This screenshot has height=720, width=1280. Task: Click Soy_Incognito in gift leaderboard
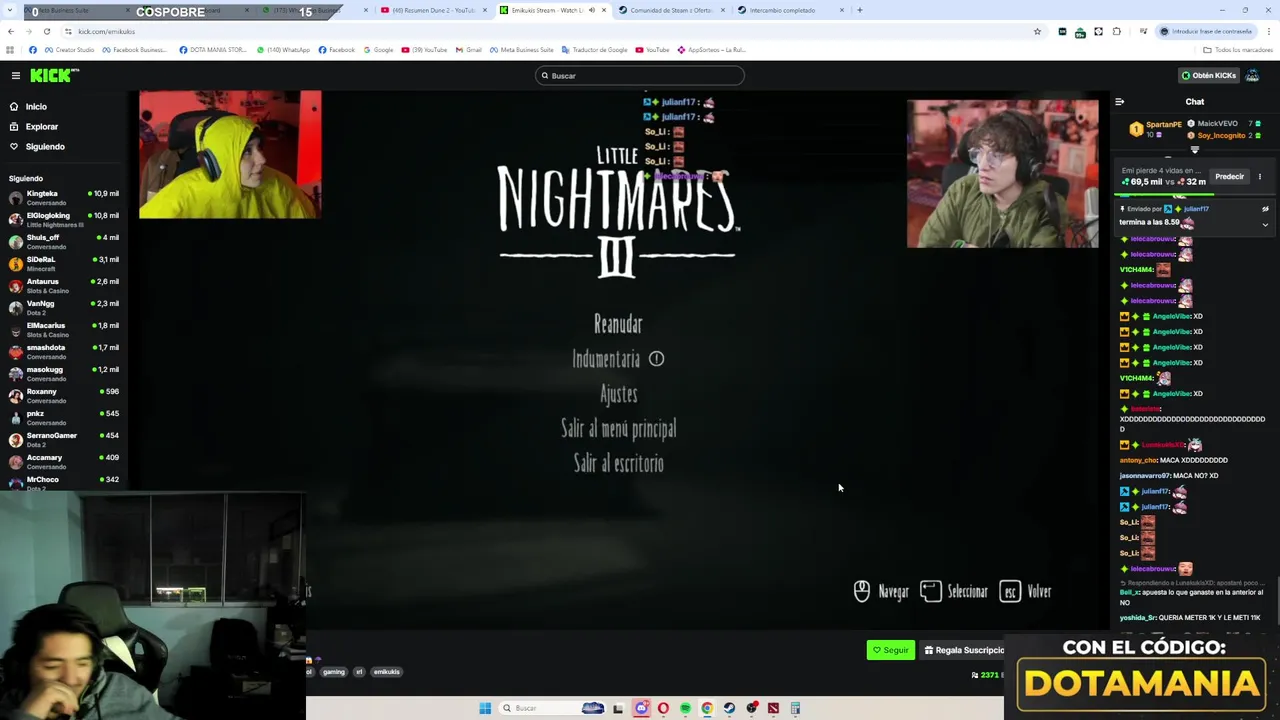(1221, 135)
